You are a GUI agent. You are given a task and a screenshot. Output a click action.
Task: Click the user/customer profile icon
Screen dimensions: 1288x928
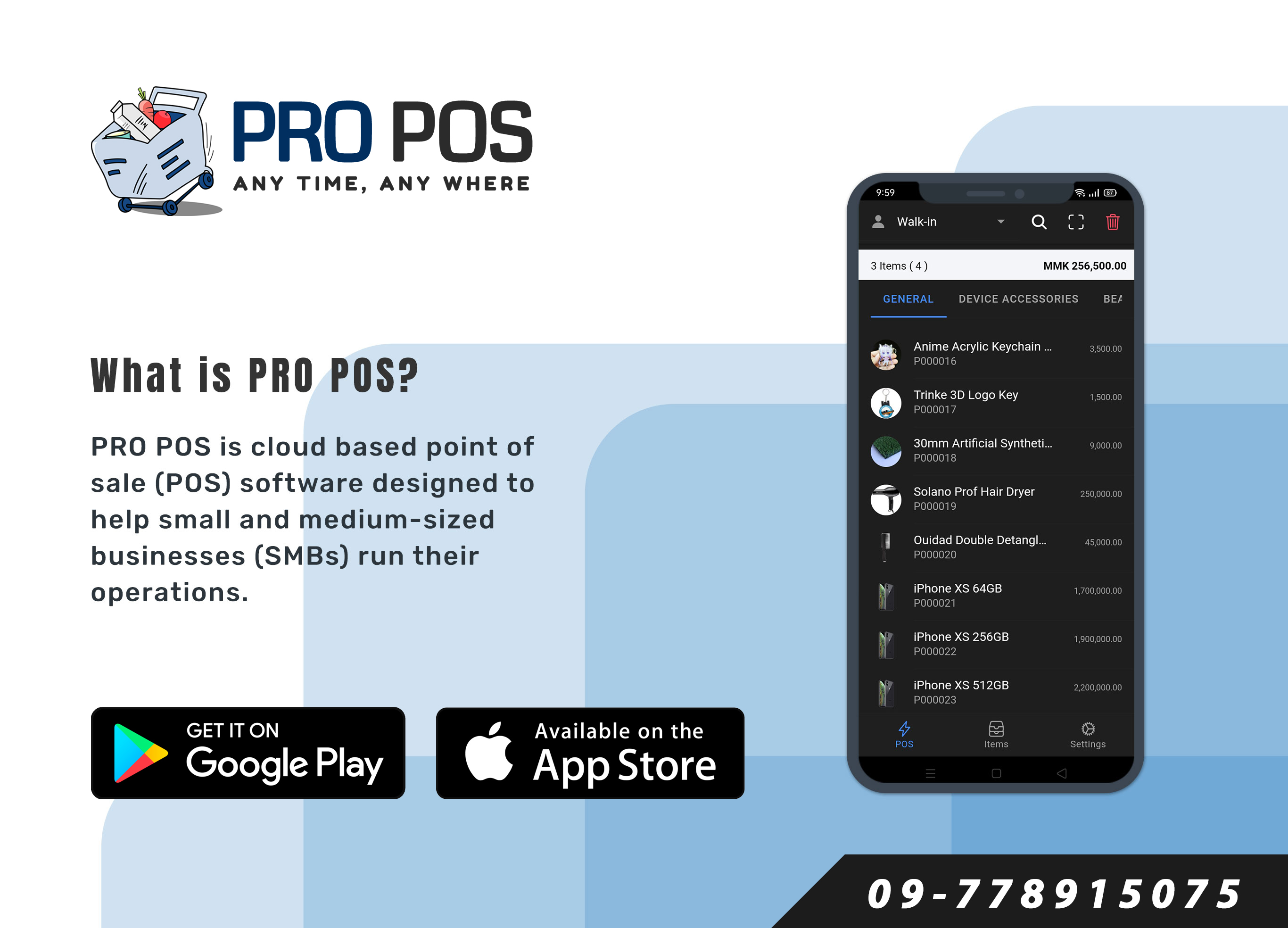click(878, 222)
